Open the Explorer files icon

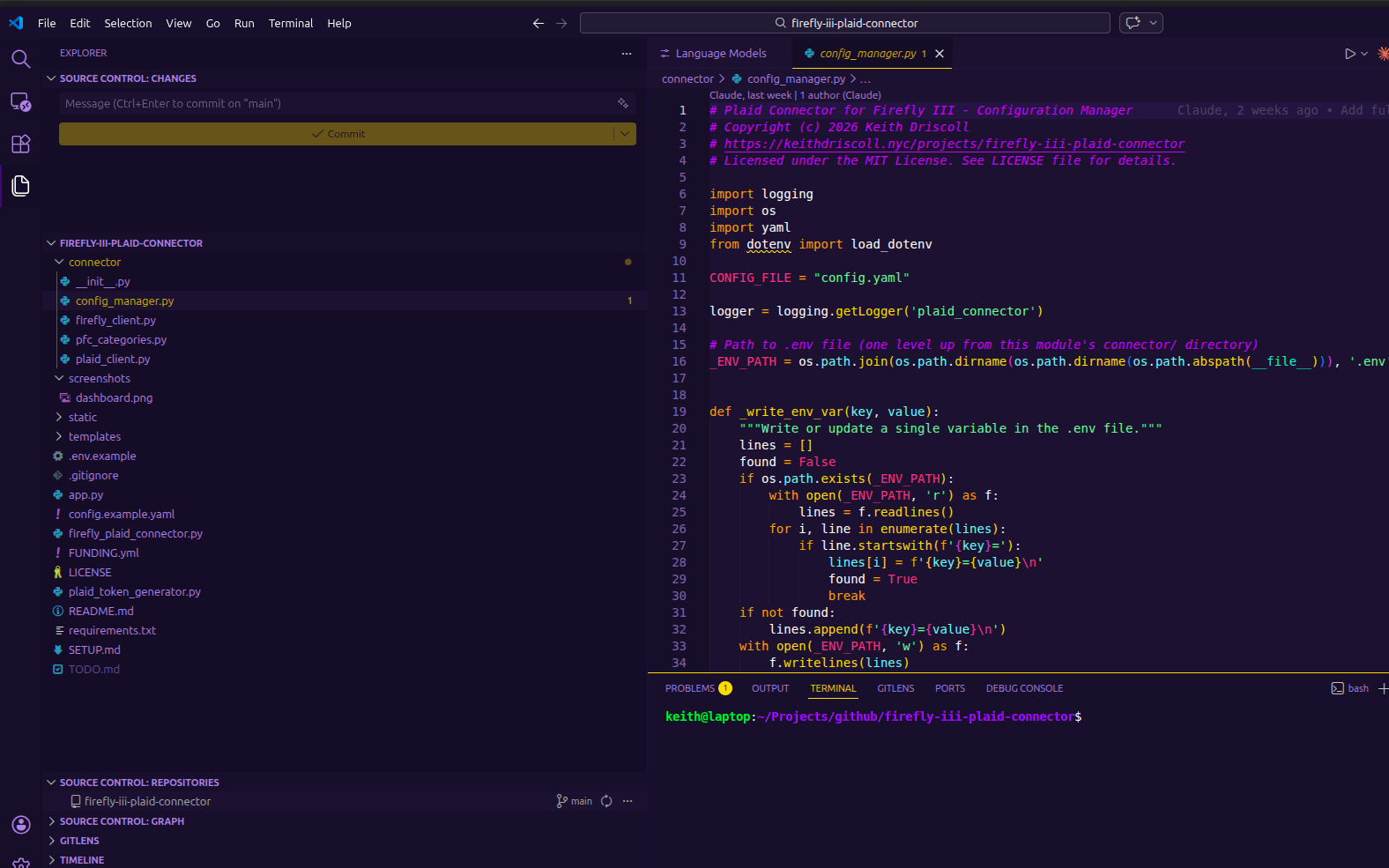pos(20,186)
